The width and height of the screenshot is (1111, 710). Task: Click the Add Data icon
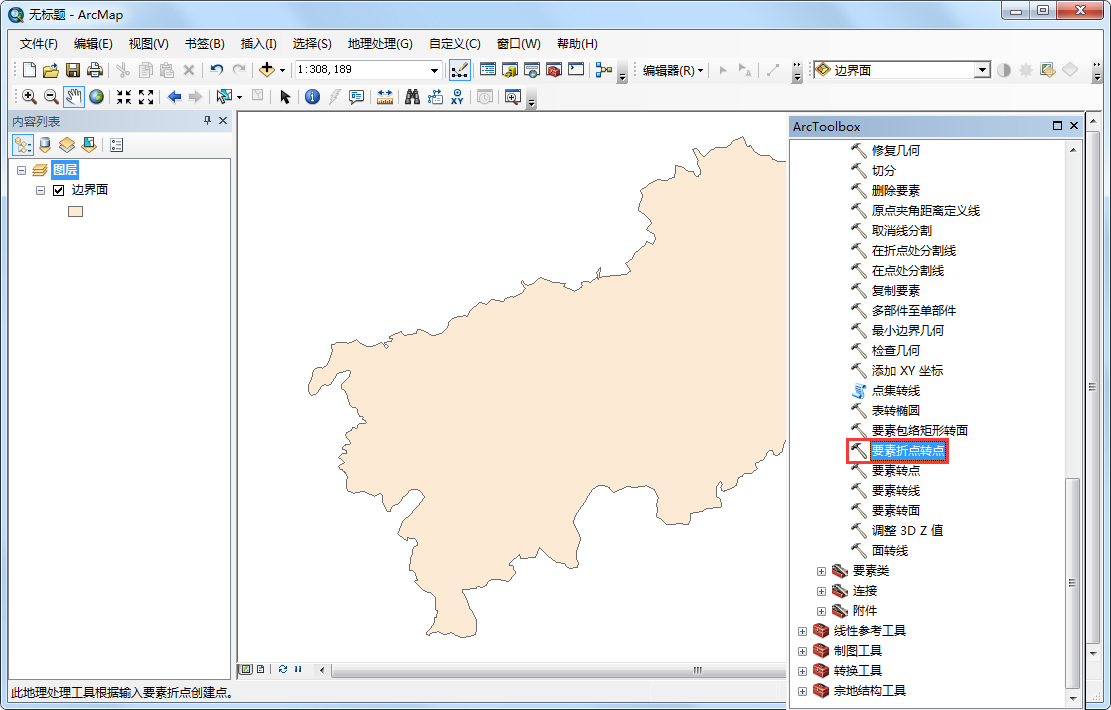click(267, 69)
